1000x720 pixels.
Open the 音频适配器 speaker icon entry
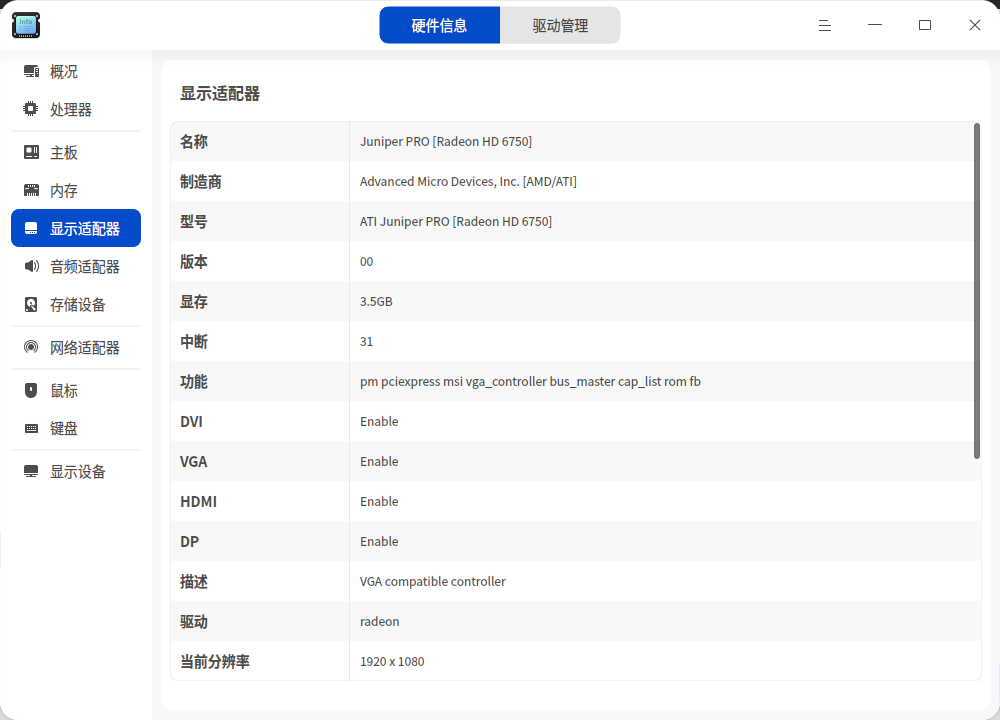[x=31, y=266]
